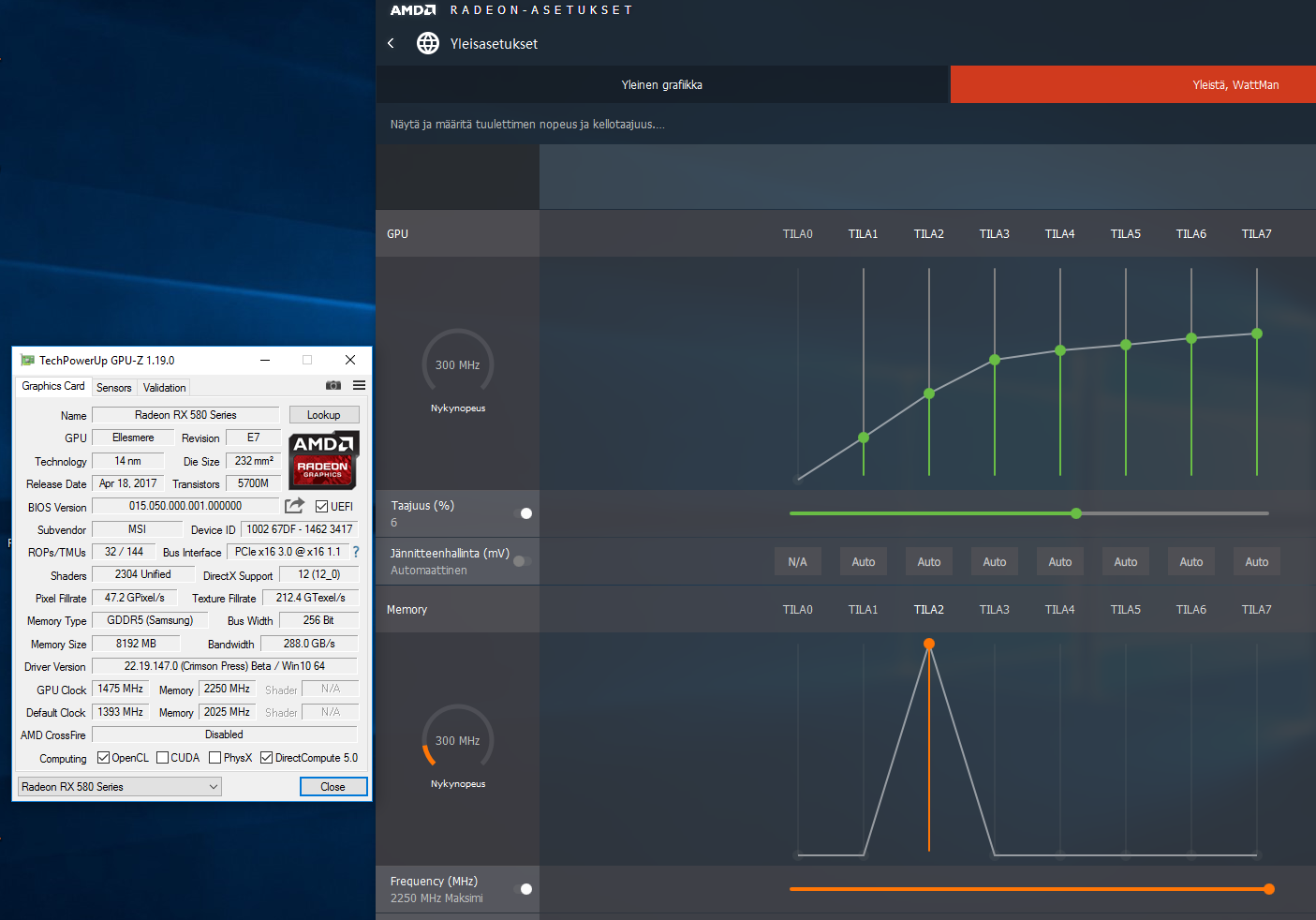Click the GPU TILA6 voltage Auto box

click(x=1191, y=562)
